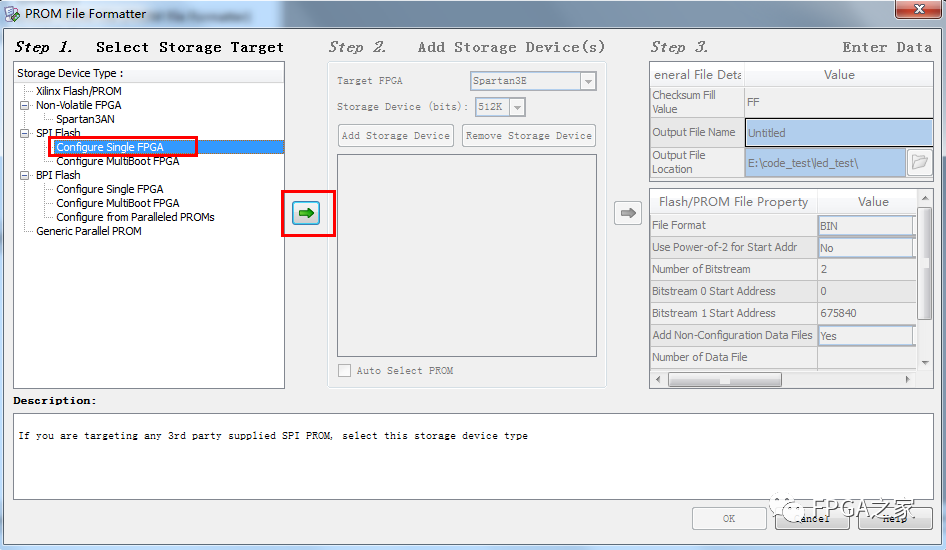The height and width of the screenshot is (550, 946).
Task: Click the property table scroll-up arrow
Action: point(925,198)
